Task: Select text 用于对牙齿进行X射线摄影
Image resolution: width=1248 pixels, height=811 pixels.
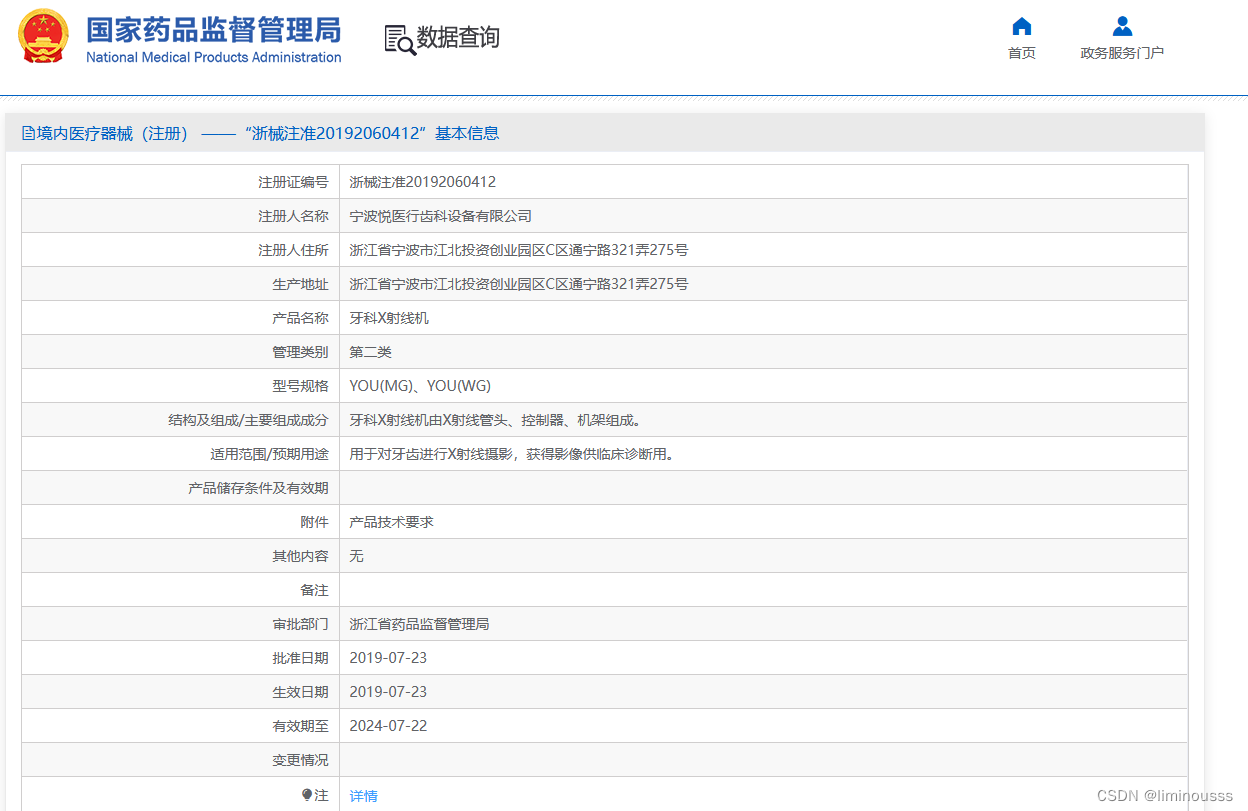Action: [433, 454]
